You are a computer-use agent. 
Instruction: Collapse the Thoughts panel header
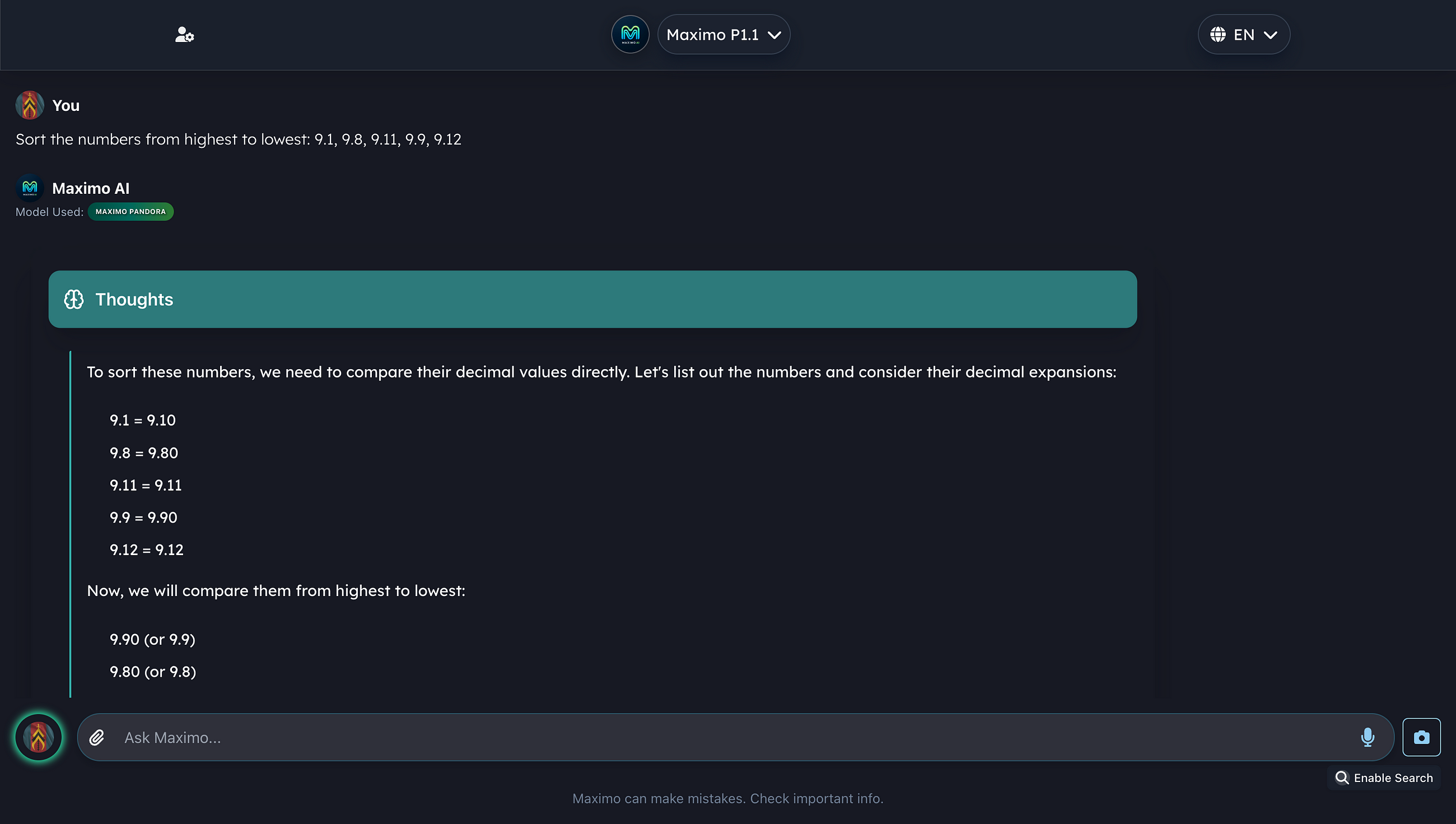592,299
